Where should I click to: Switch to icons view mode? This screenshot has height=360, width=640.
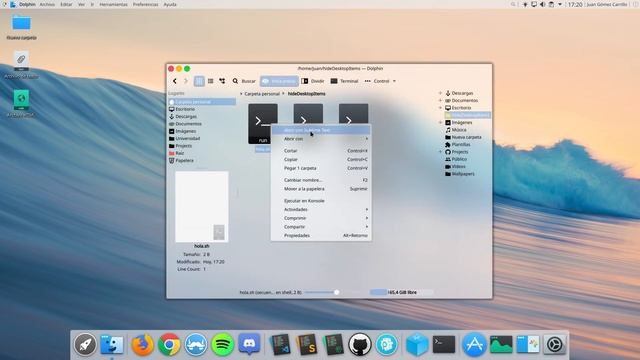pos(199,81)
